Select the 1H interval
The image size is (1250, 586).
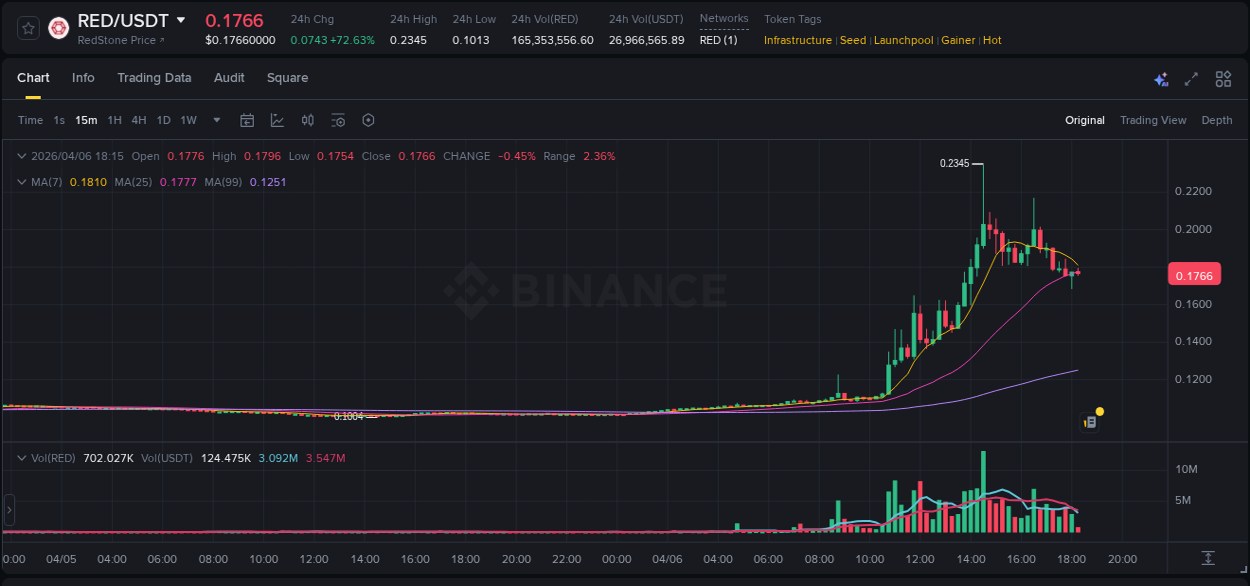click(114, 120)
